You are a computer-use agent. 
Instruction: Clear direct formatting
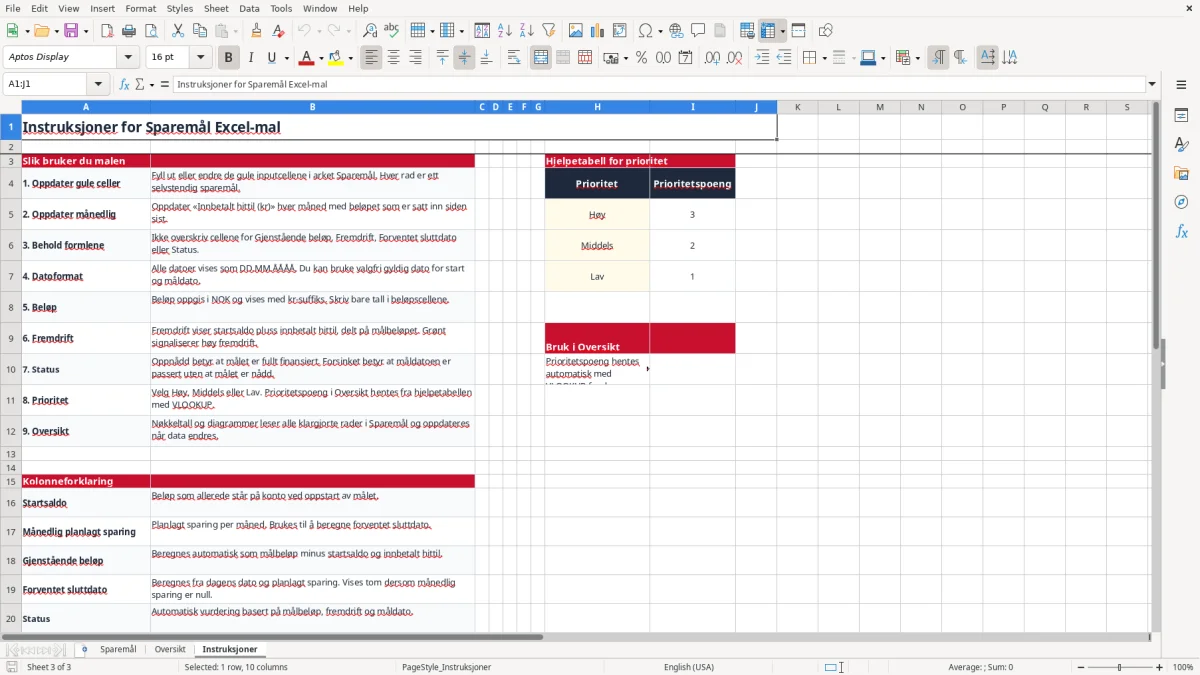[x=278, y=31]
